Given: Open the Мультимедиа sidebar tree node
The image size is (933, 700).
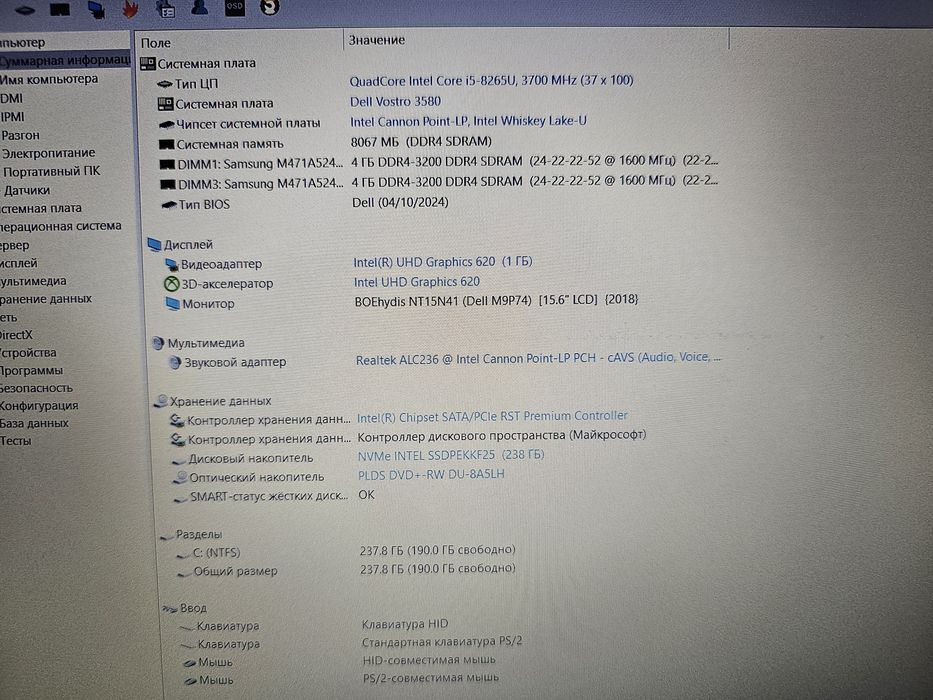Looking at the screenshot, I should [x=33, y=281].
